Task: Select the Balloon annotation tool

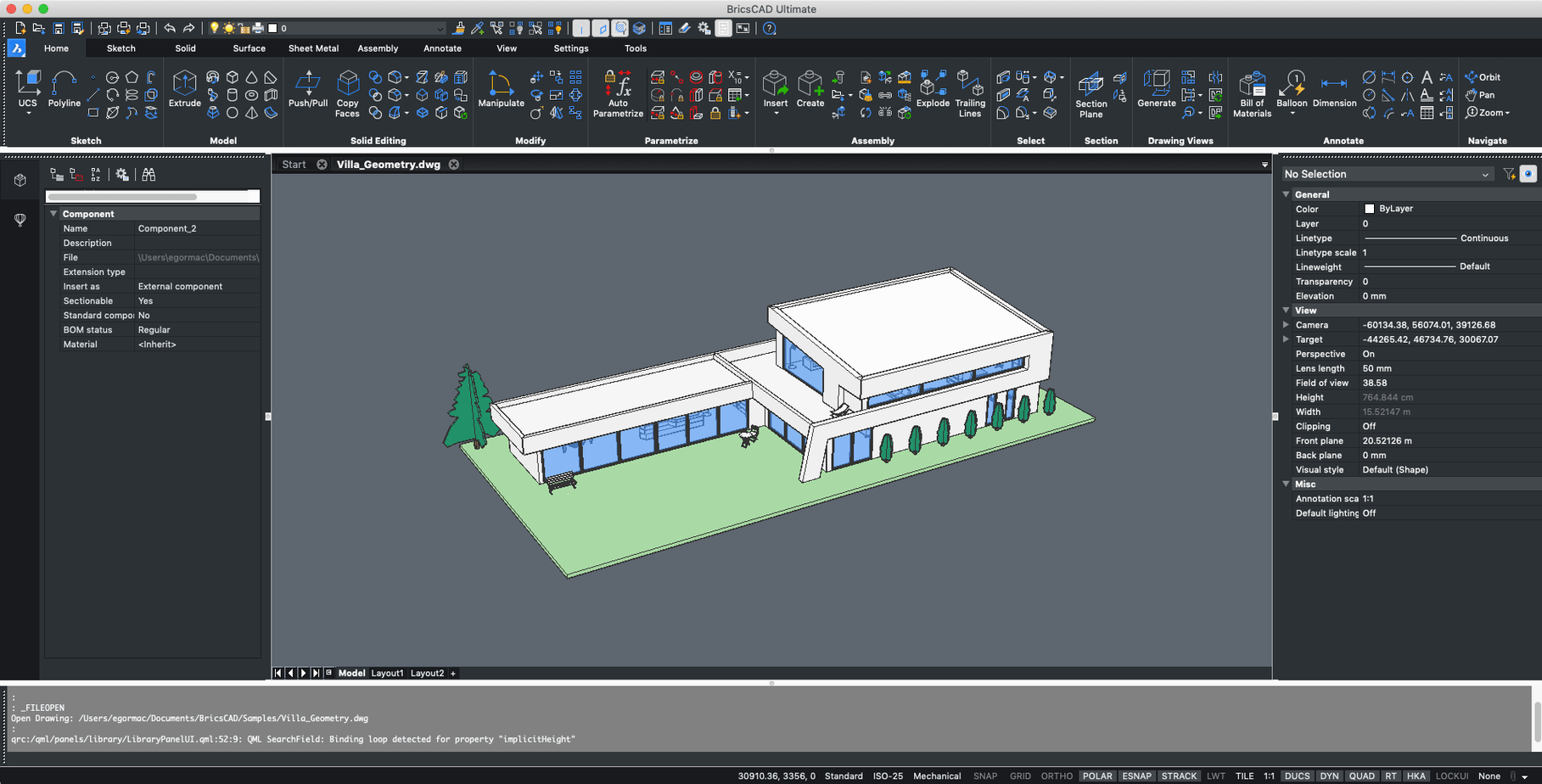Action: tap(1292, 89)
